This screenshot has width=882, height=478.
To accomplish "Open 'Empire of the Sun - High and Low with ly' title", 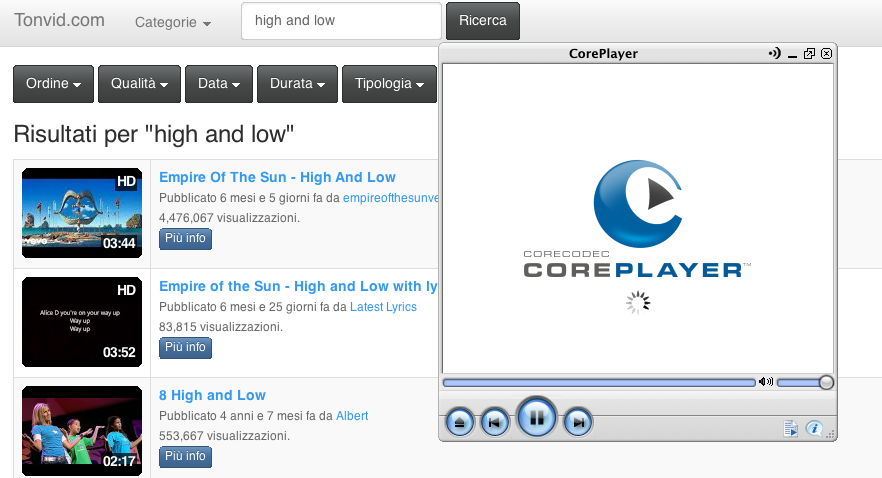I will [x=298, y=286].
